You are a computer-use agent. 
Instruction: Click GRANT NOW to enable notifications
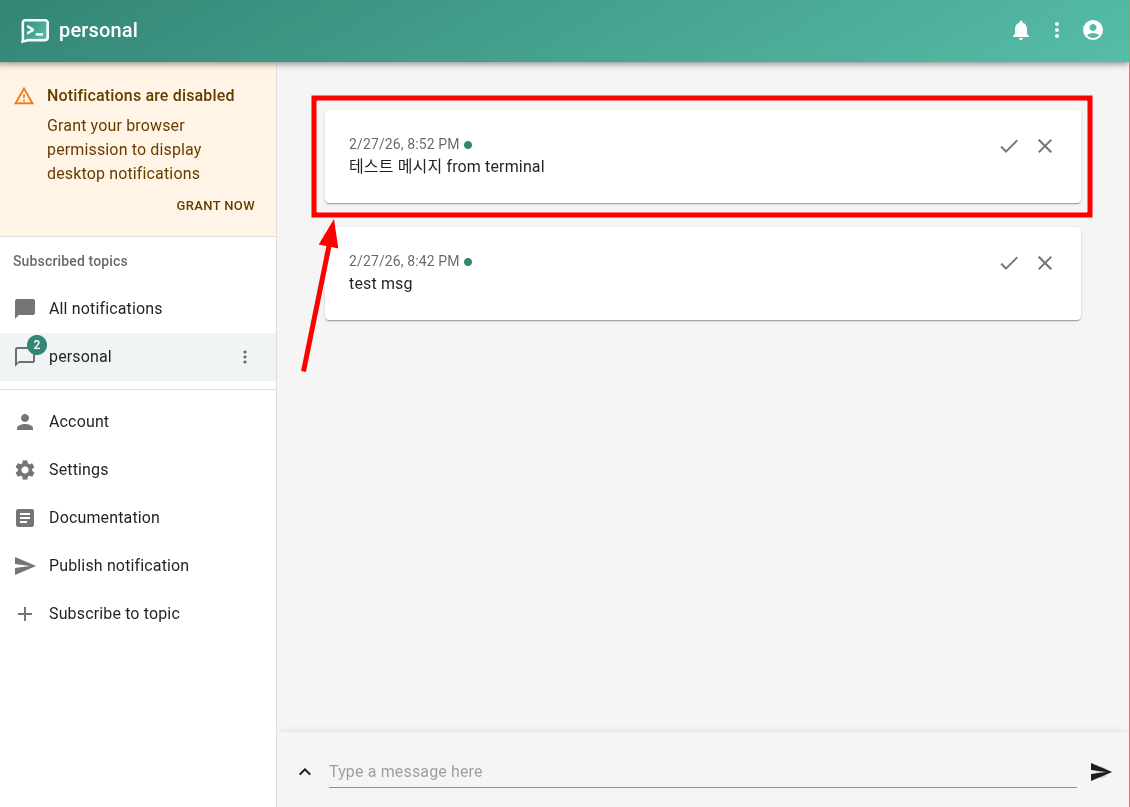pyautogui.click(x=215, y=206)
